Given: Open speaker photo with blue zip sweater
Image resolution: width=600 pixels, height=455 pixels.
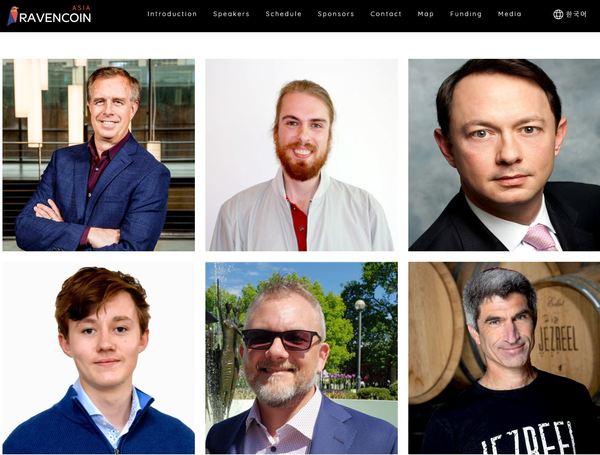Looking at the screenshot, I should point(99,358).
